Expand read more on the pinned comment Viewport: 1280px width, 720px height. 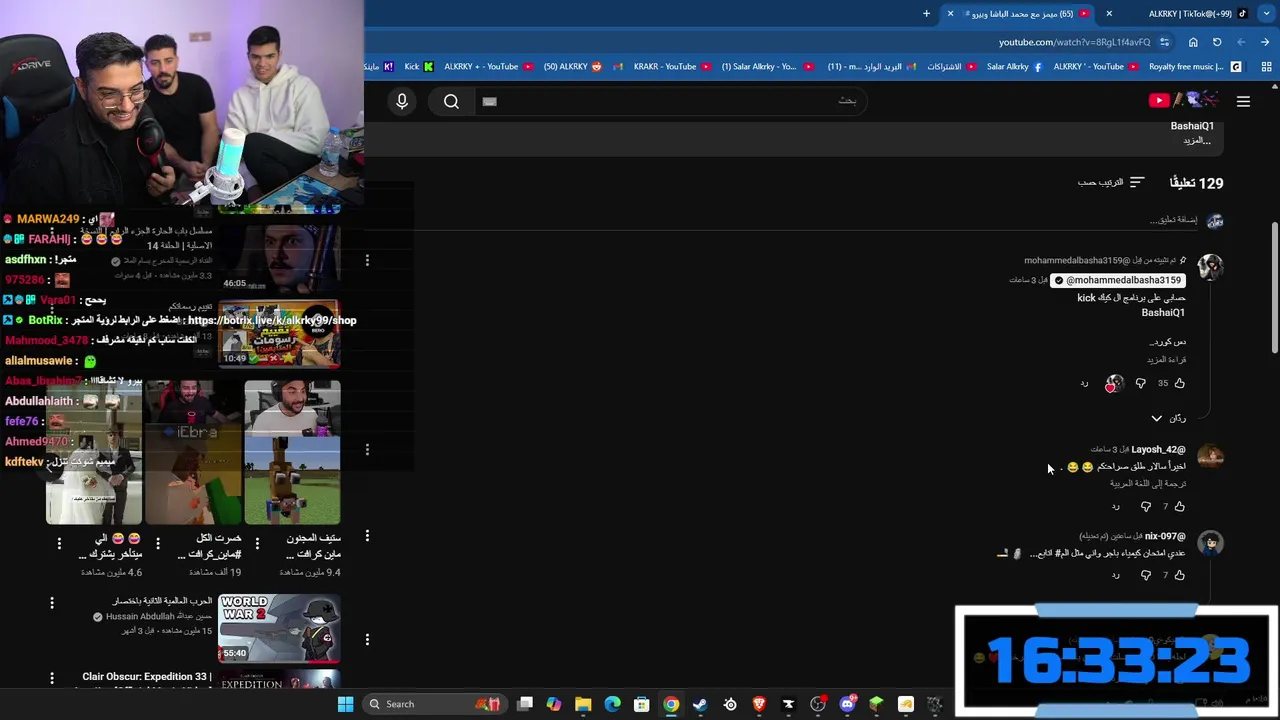[1166, 359]
